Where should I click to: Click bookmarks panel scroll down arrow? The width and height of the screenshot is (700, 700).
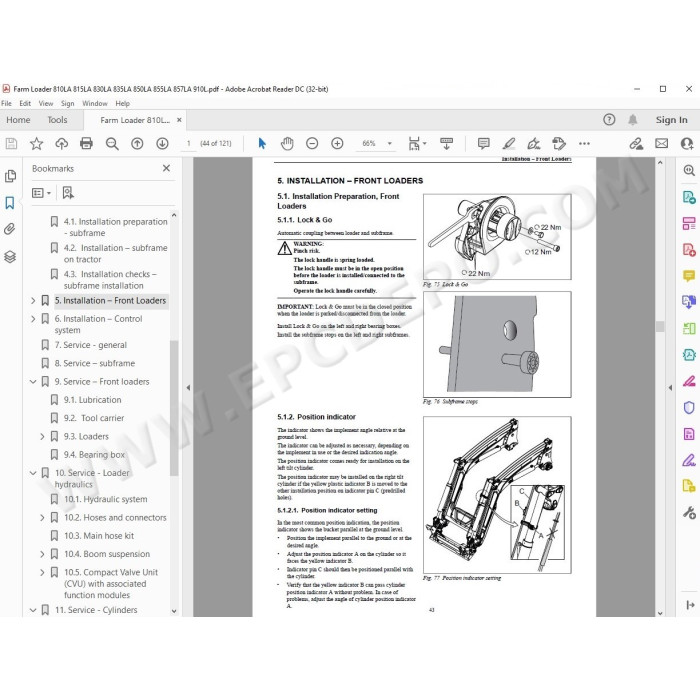[x=174, y=611]
